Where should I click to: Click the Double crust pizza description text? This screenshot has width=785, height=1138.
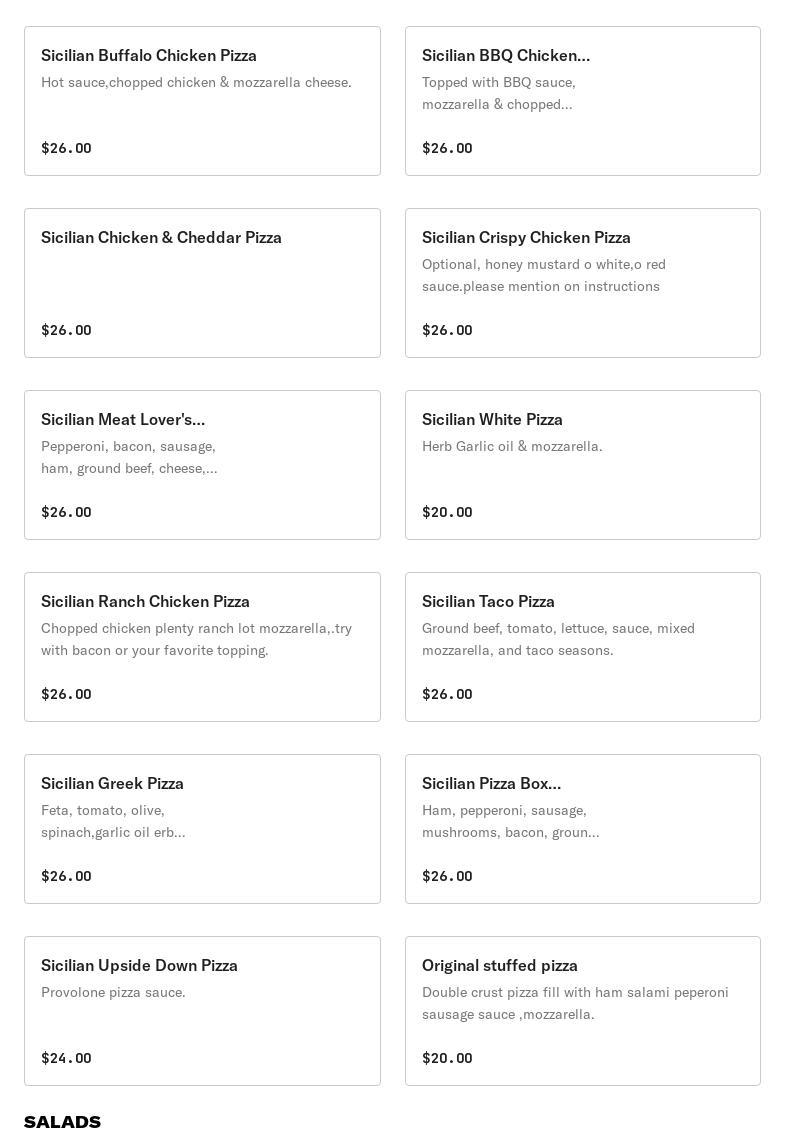pos(575,1003)
